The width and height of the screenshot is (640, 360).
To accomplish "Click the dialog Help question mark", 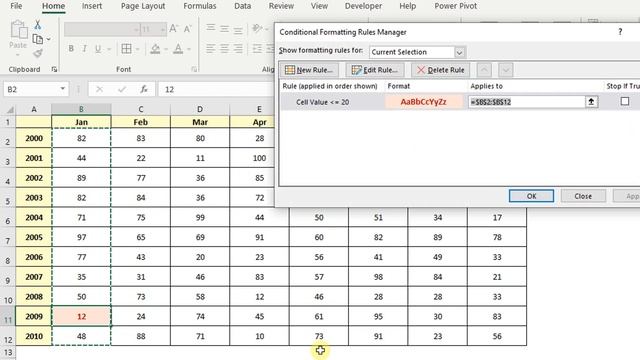I will tap(620, 32).
